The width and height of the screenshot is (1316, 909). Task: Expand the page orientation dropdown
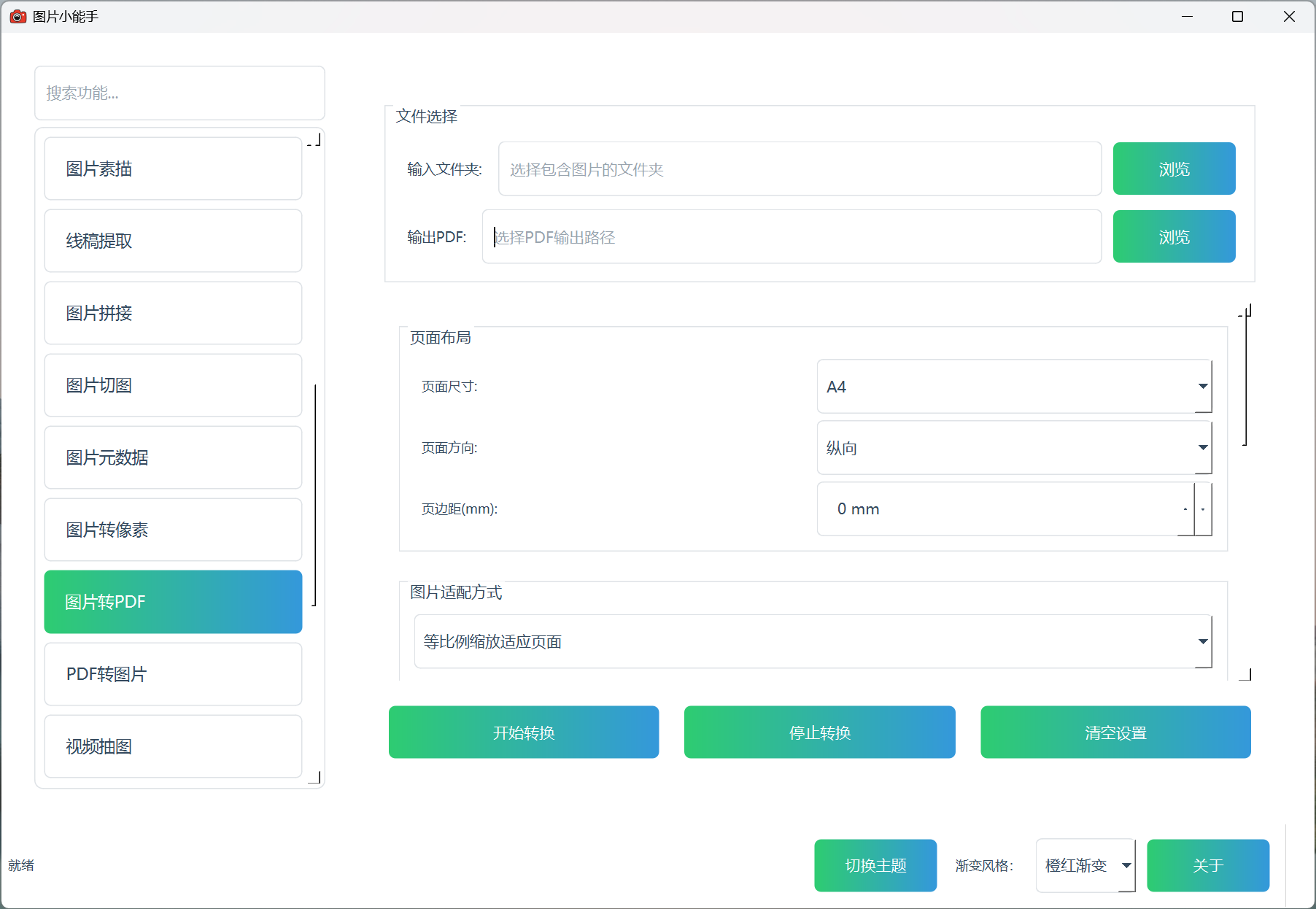pos(1014,448)
